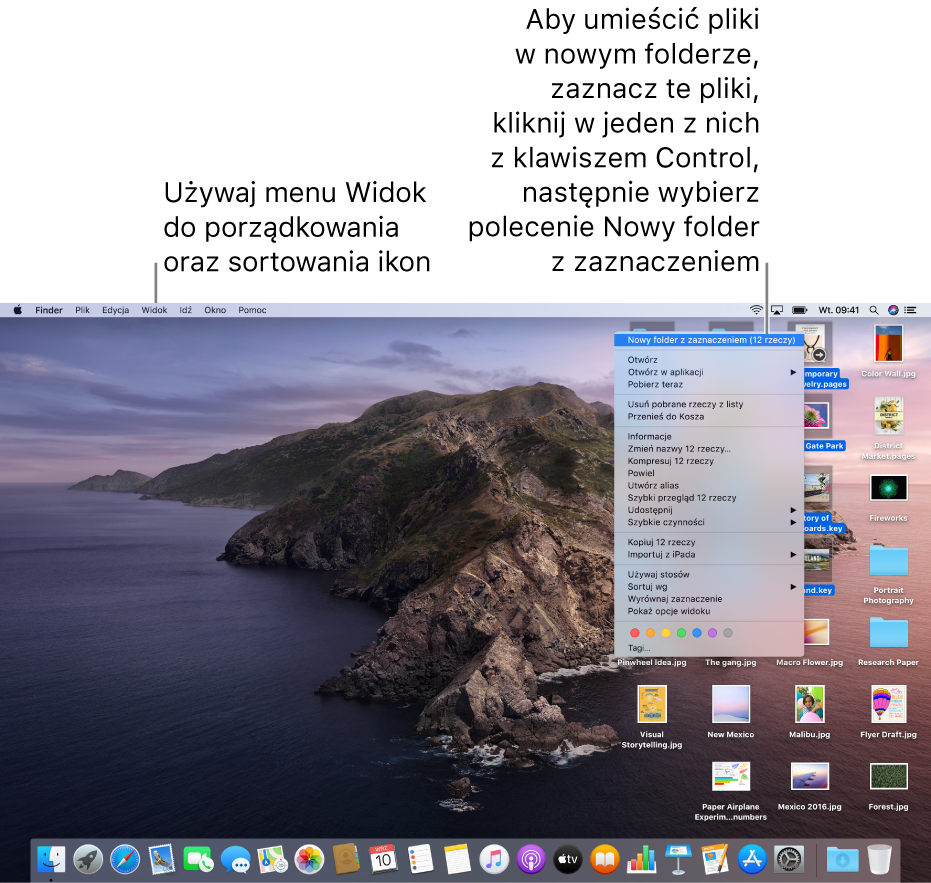Open Contacts app in Dock

346,859
